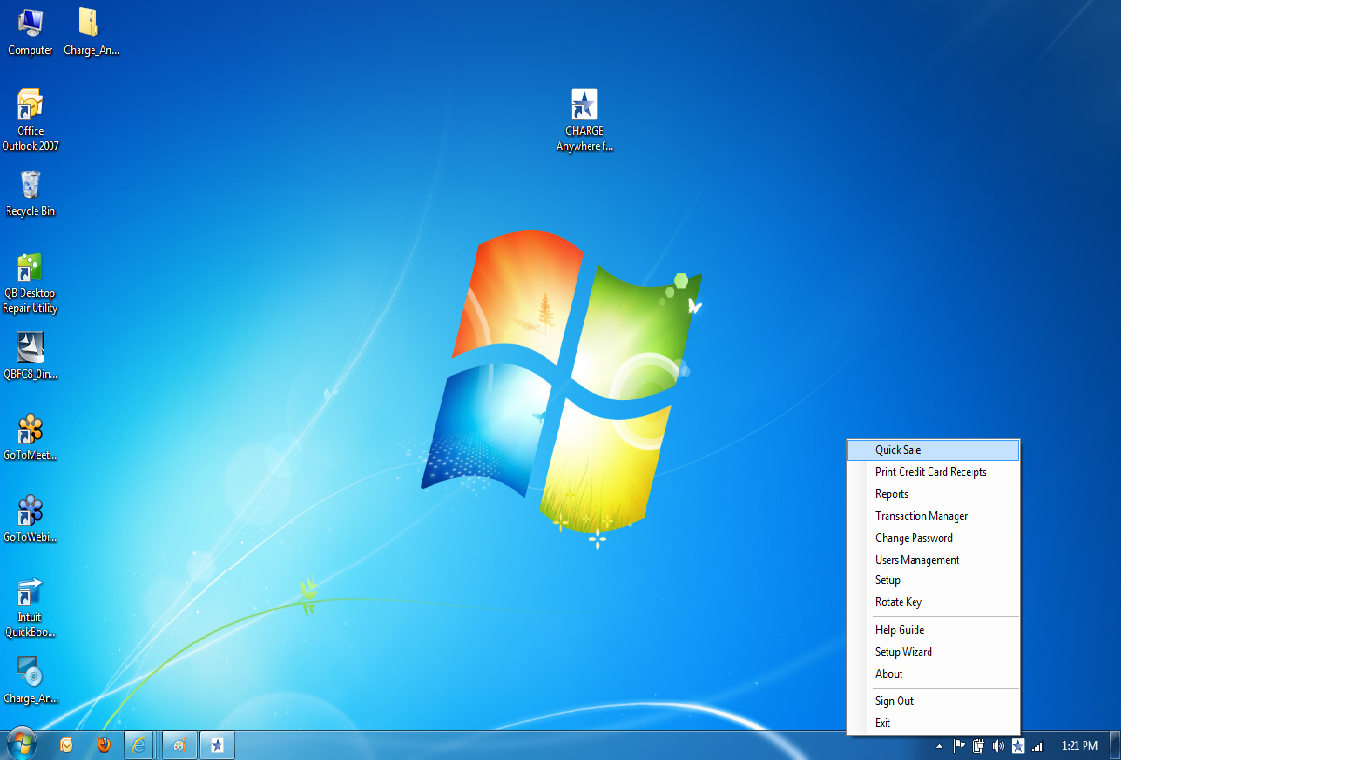
Task: Click Sign Out in the tray menu
Action: [894, 701]
